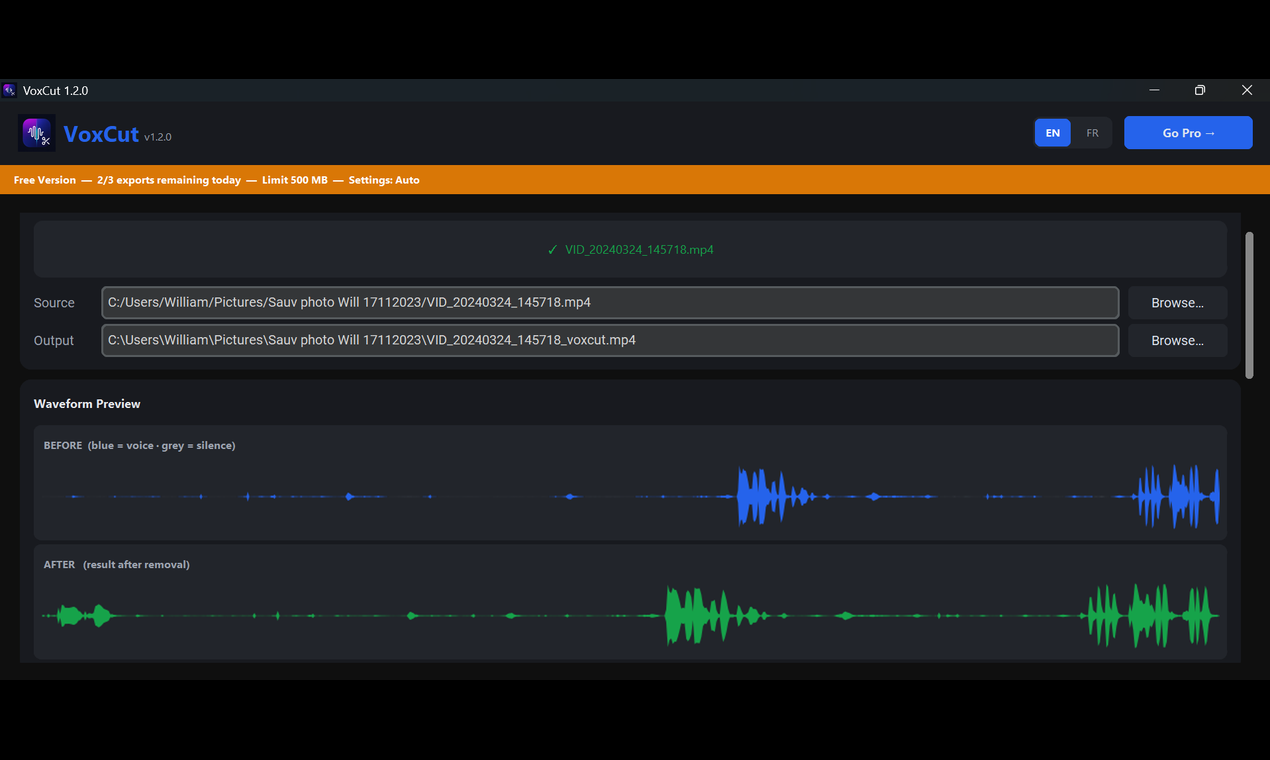Click "2/3 exports remaining today" text
1270x760 pixels.
pyautogui.click(x=169, y=180)
